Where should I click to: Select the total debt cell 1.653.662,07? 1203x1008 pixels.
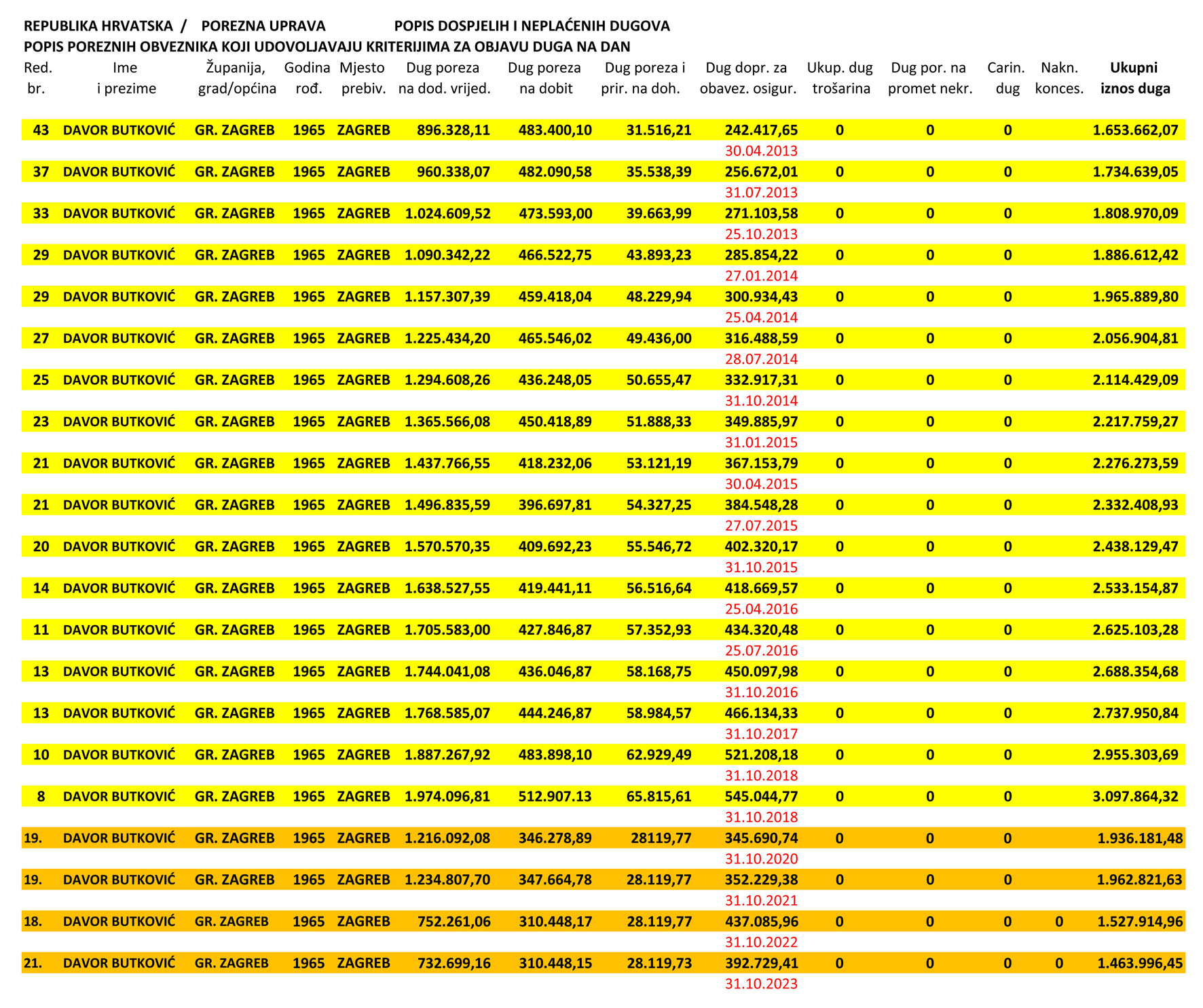click(x=1135, y=130)
